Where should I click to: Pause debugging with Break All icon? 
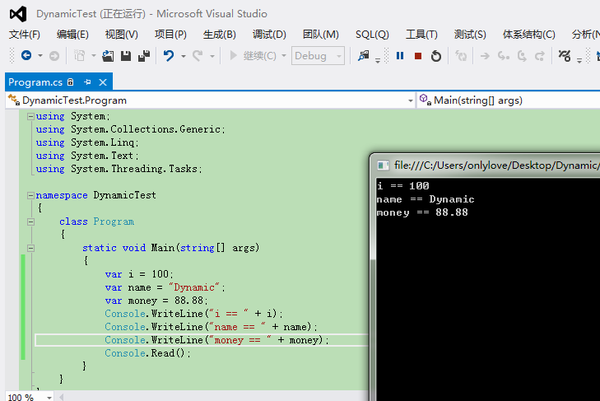400,56
